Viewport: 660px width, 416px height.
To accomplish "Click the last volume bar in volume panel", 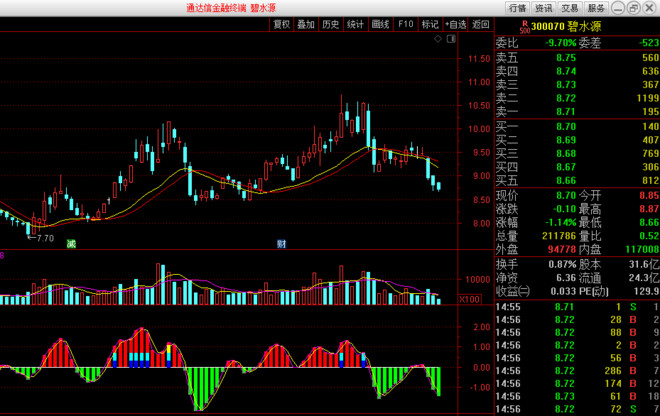I will (439, 301).
